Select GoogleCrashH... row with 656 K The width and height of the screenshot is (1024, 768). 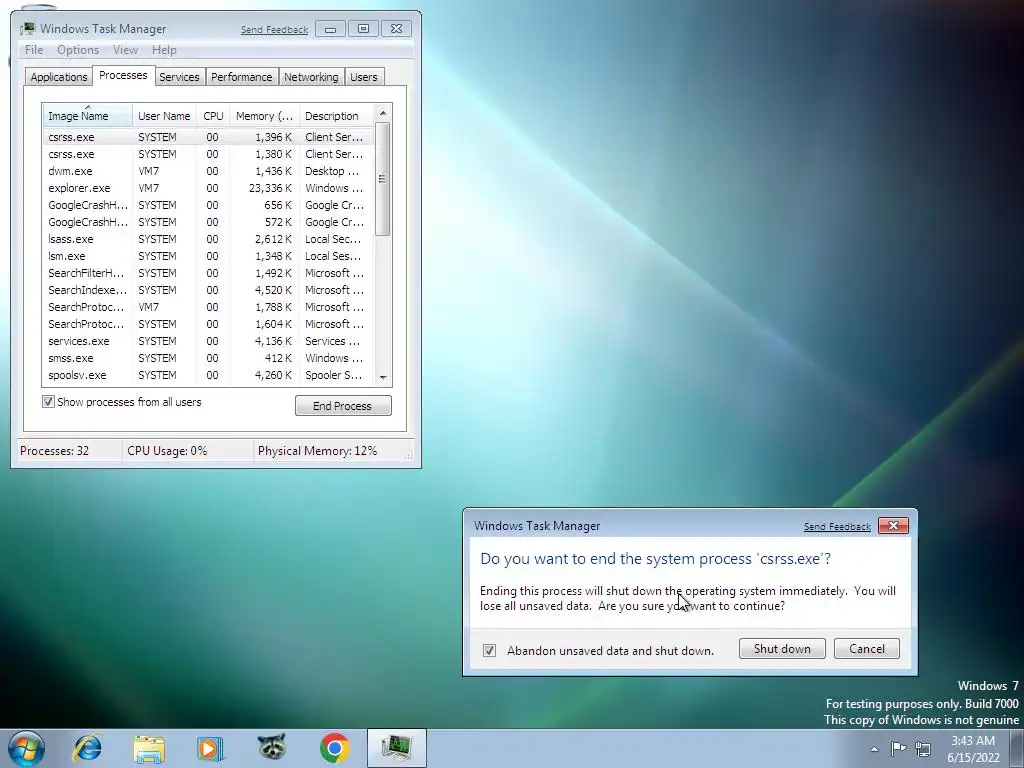tap(208, 205)
